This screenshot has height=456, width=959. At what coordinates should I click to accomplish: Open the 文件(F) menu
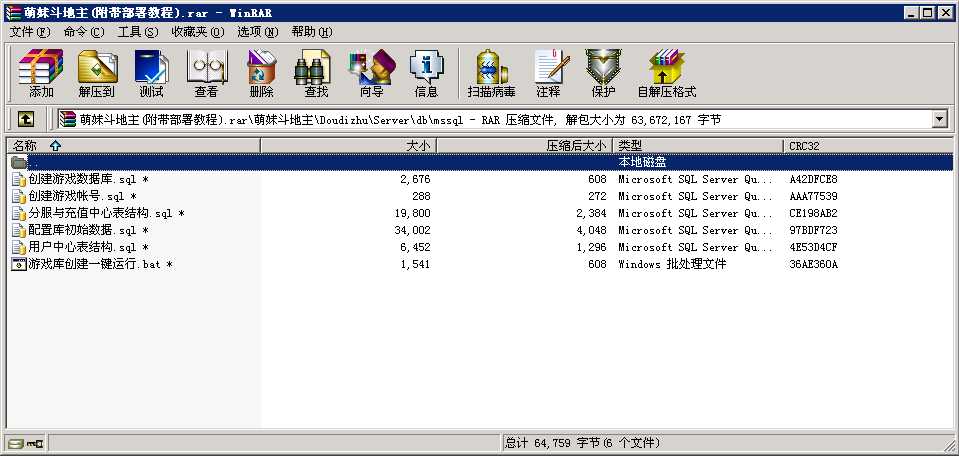coord(30,32)
